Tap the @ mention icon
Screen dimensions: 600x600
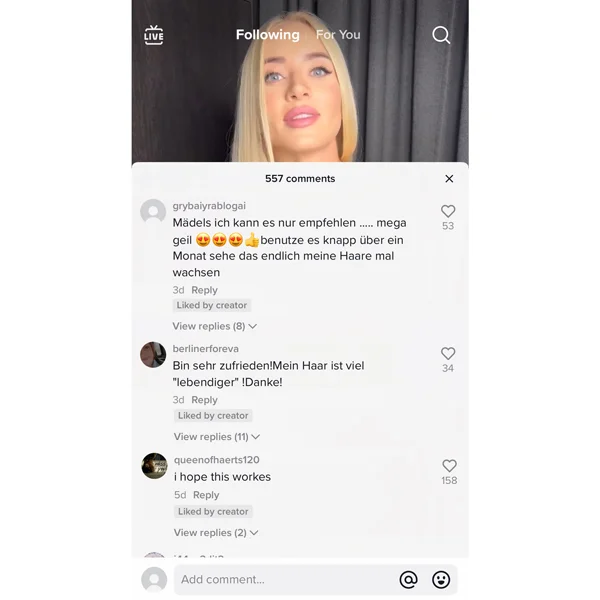pyautogui.click(x=408, y=579)
